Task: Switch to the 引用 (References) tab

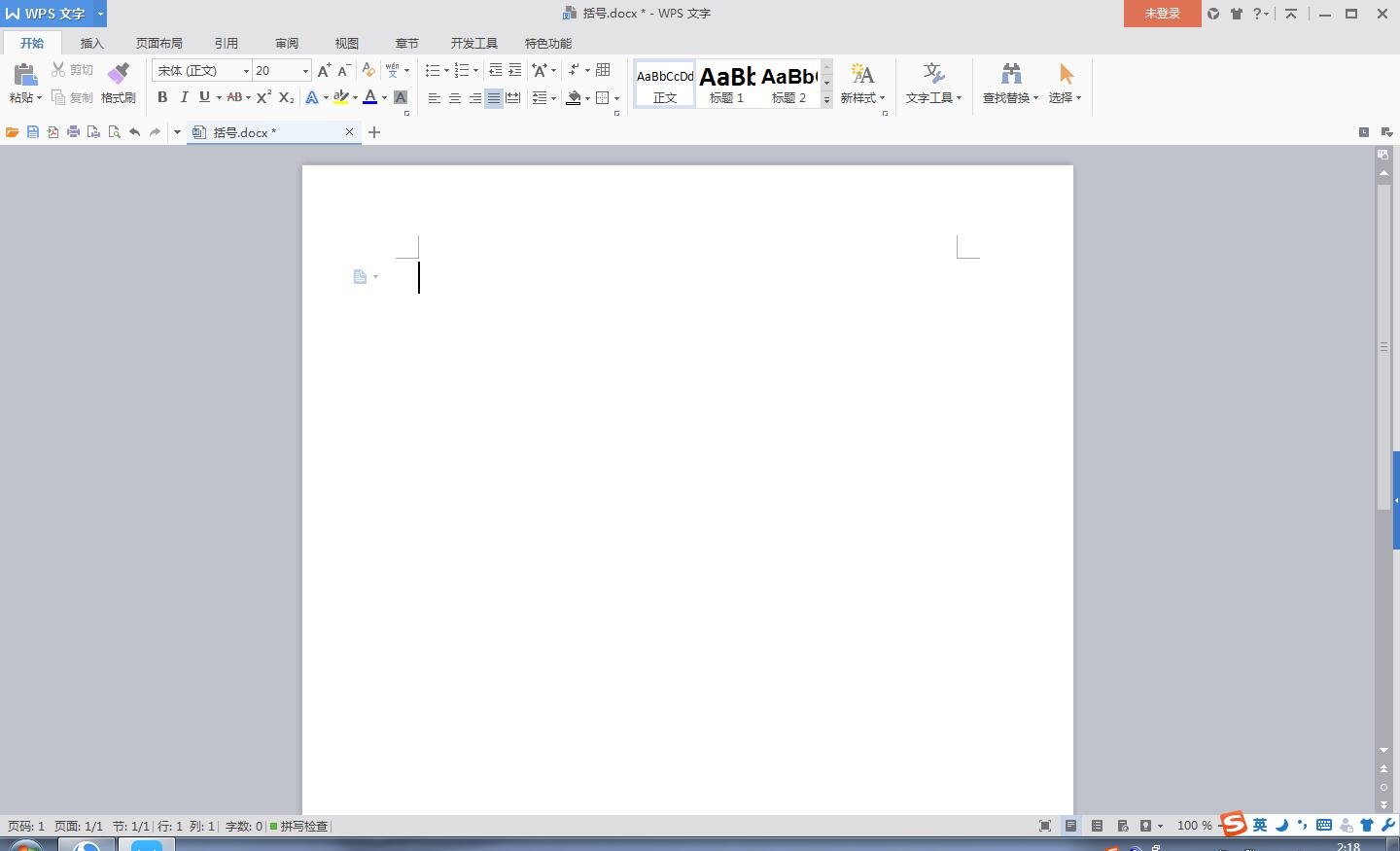Action: click(226, 43)
